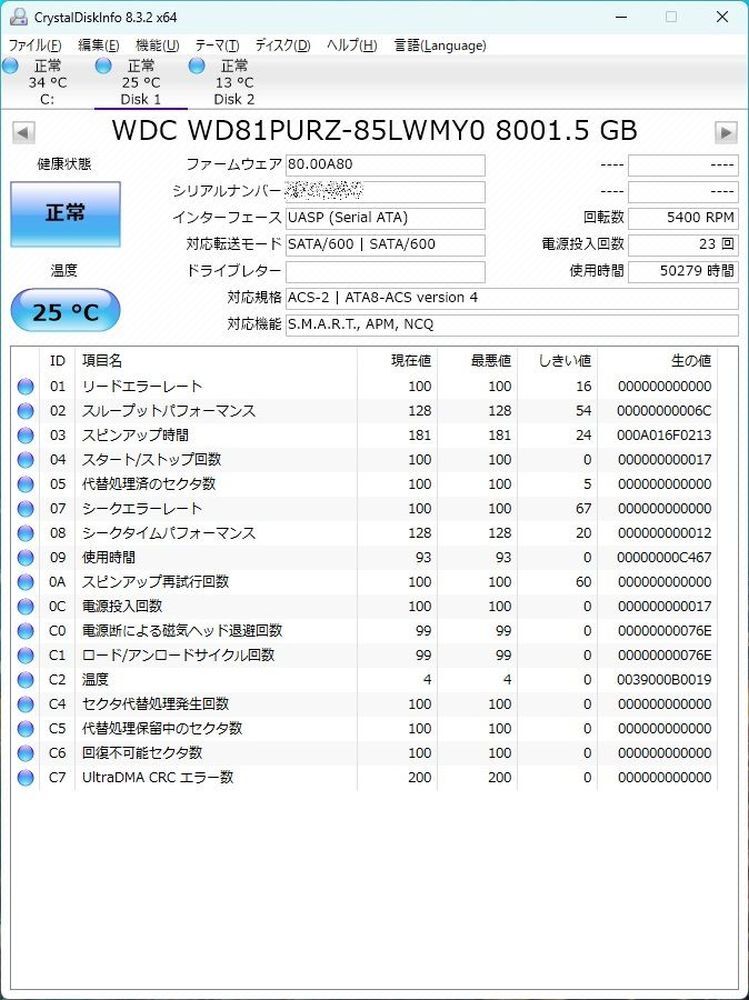The height and width of the screenshot is (1000, 749).
Task: Click the Disk 2 blue status orb
Action: [x=197, y=65]
